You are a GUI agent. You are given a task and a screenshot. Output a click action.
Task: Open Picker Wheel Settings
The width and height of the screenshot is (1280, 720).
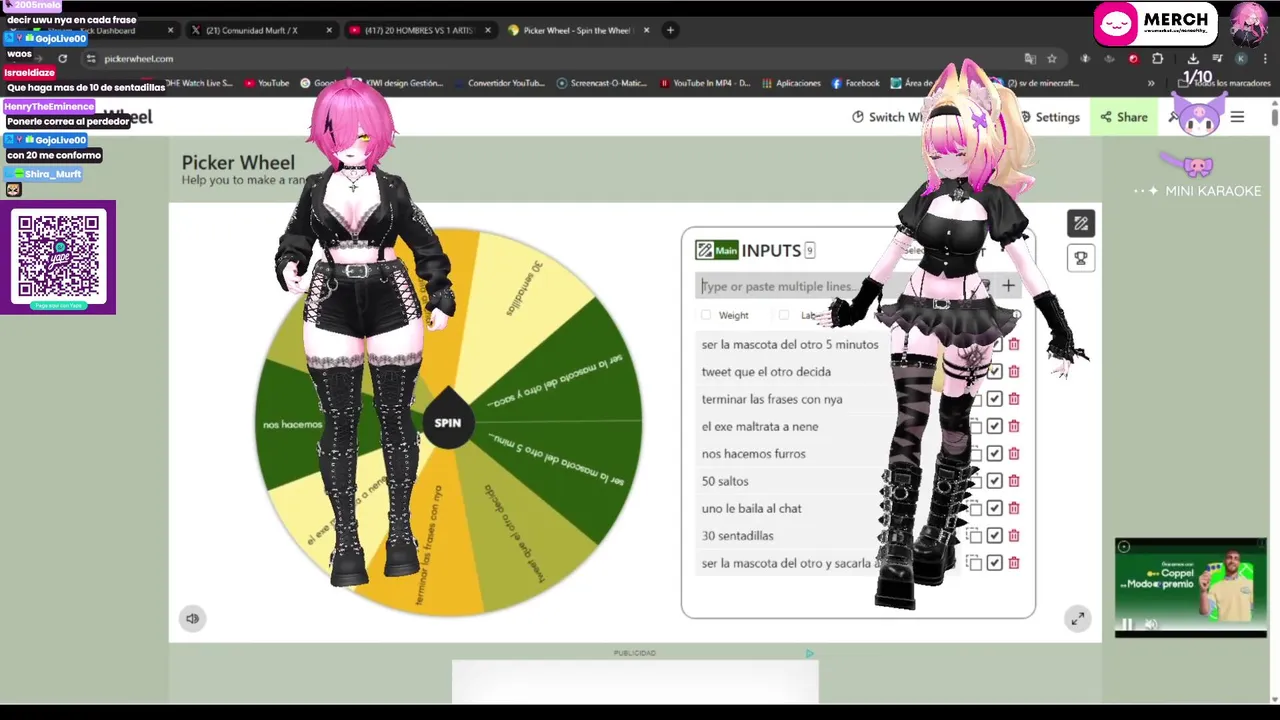1049,117
